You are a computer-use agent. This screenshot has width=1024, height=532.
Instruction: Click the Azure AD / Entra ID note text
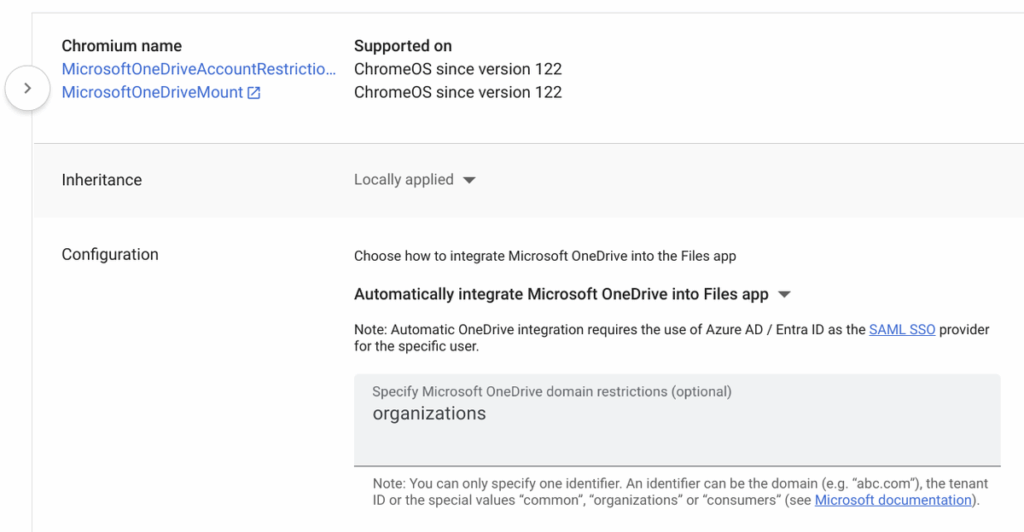(610, 329)
